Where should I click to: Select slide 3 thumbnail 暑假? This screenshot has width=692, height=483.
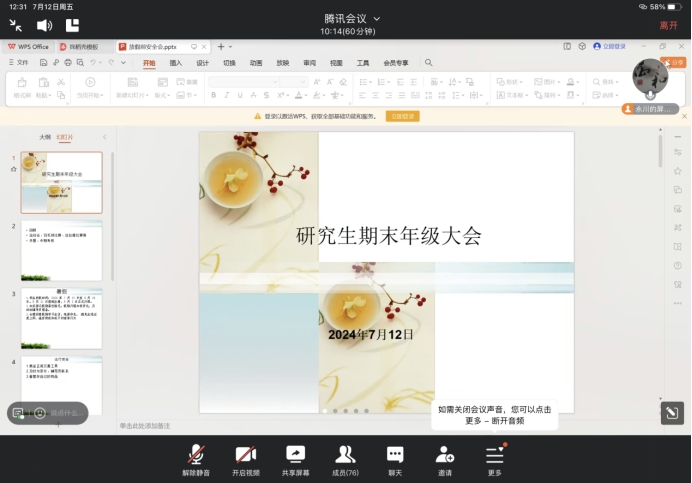61,320
